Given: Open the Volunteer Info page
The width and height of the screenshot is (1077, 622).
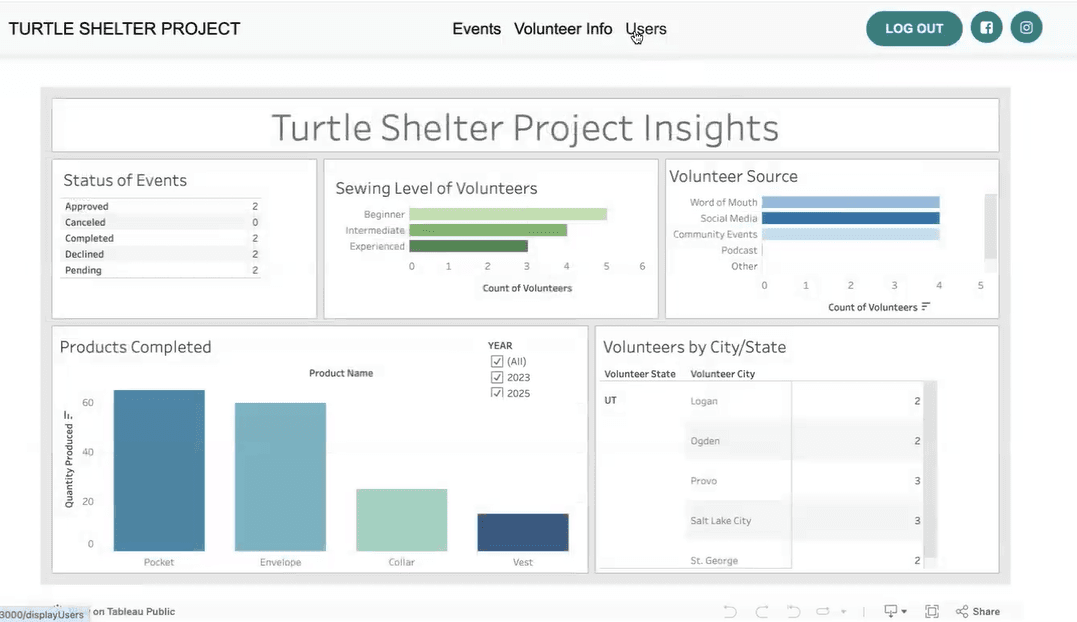Looking at the screenshot, I should coord(563,29).
